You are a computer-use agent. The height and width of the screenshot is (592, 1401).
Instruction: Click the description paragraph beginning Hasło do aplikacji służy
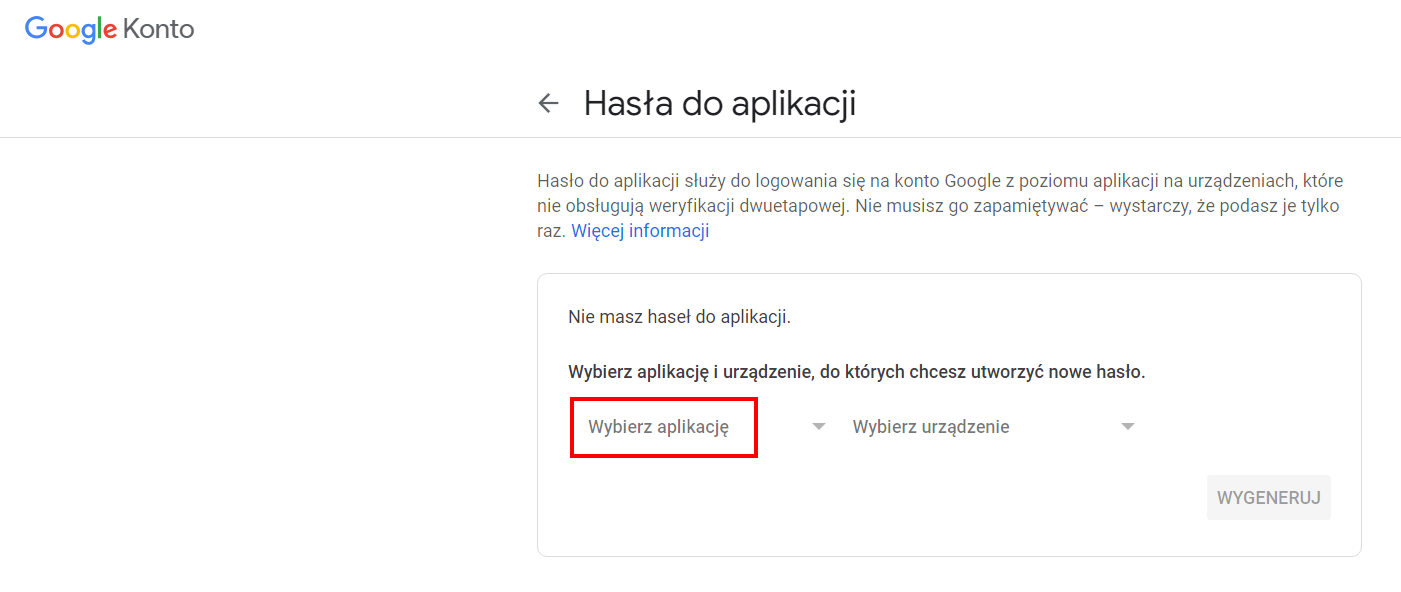tap(940, 206)
